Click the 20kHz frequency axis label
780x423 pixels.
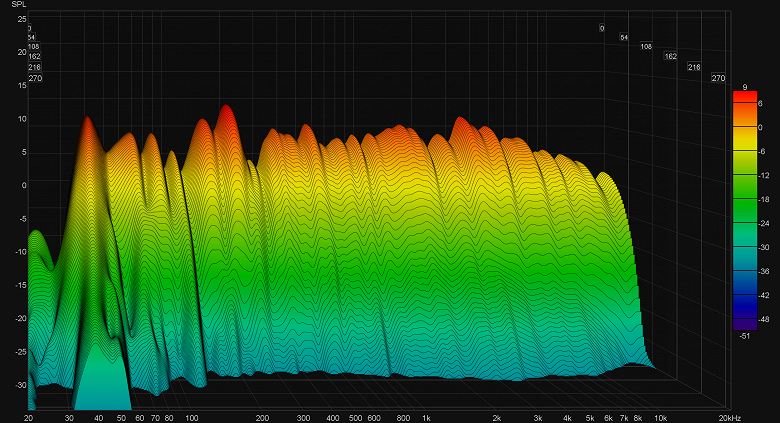point(729,418)
